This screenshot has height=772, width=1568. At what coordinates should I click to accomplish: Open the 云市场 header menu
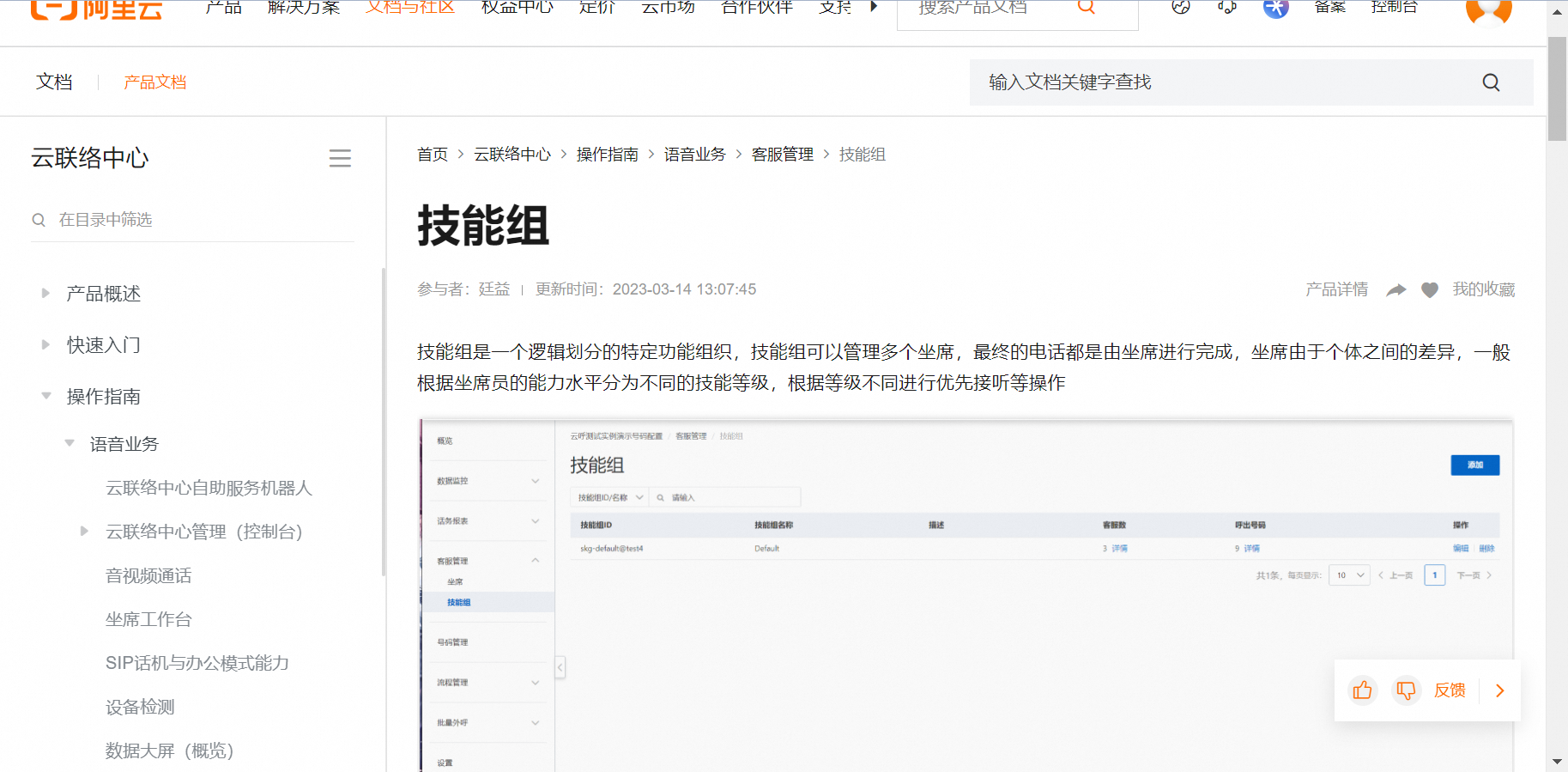[668, 7]
